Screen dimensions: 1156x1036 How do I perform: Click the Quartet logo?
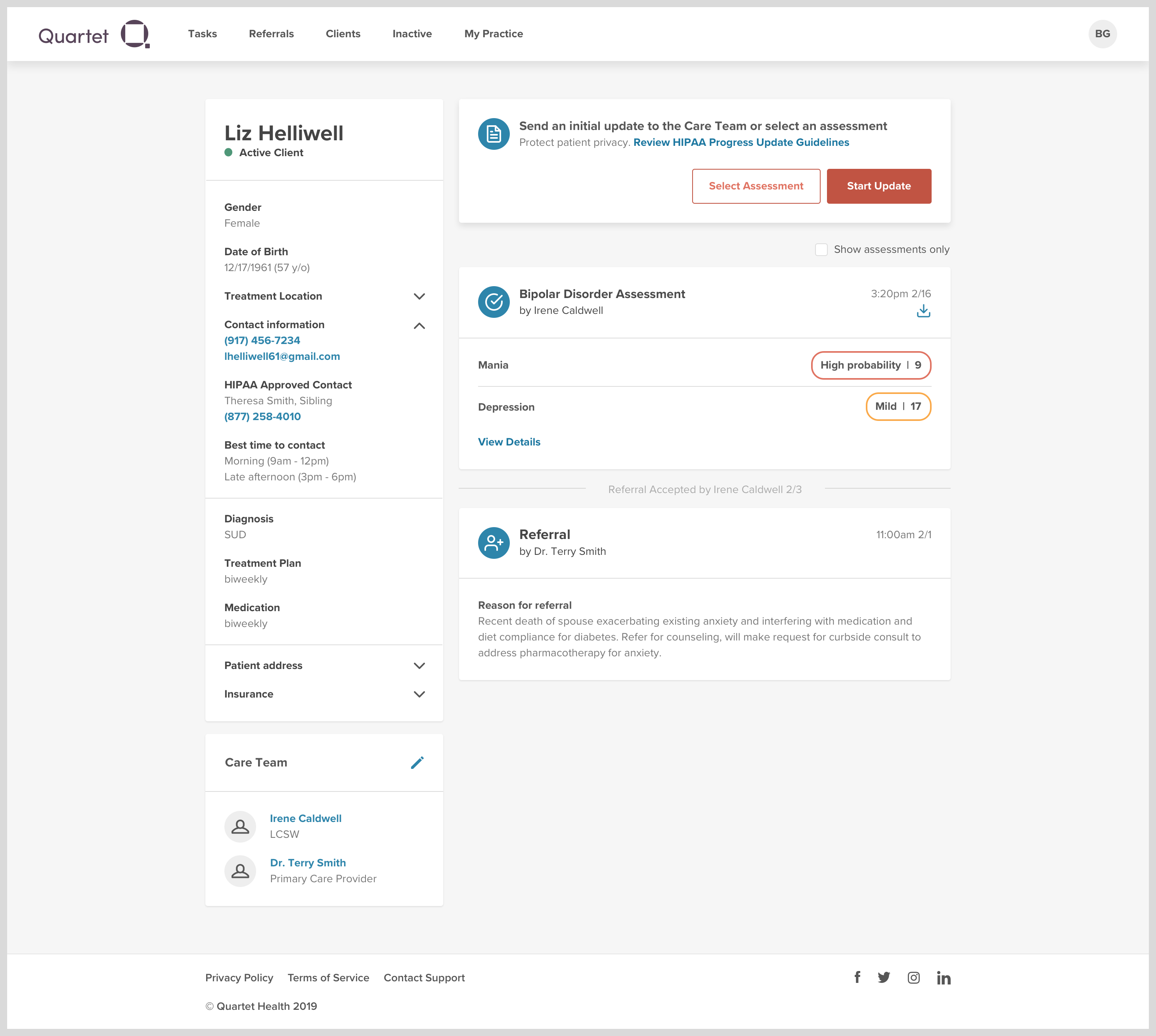point(94,34)
